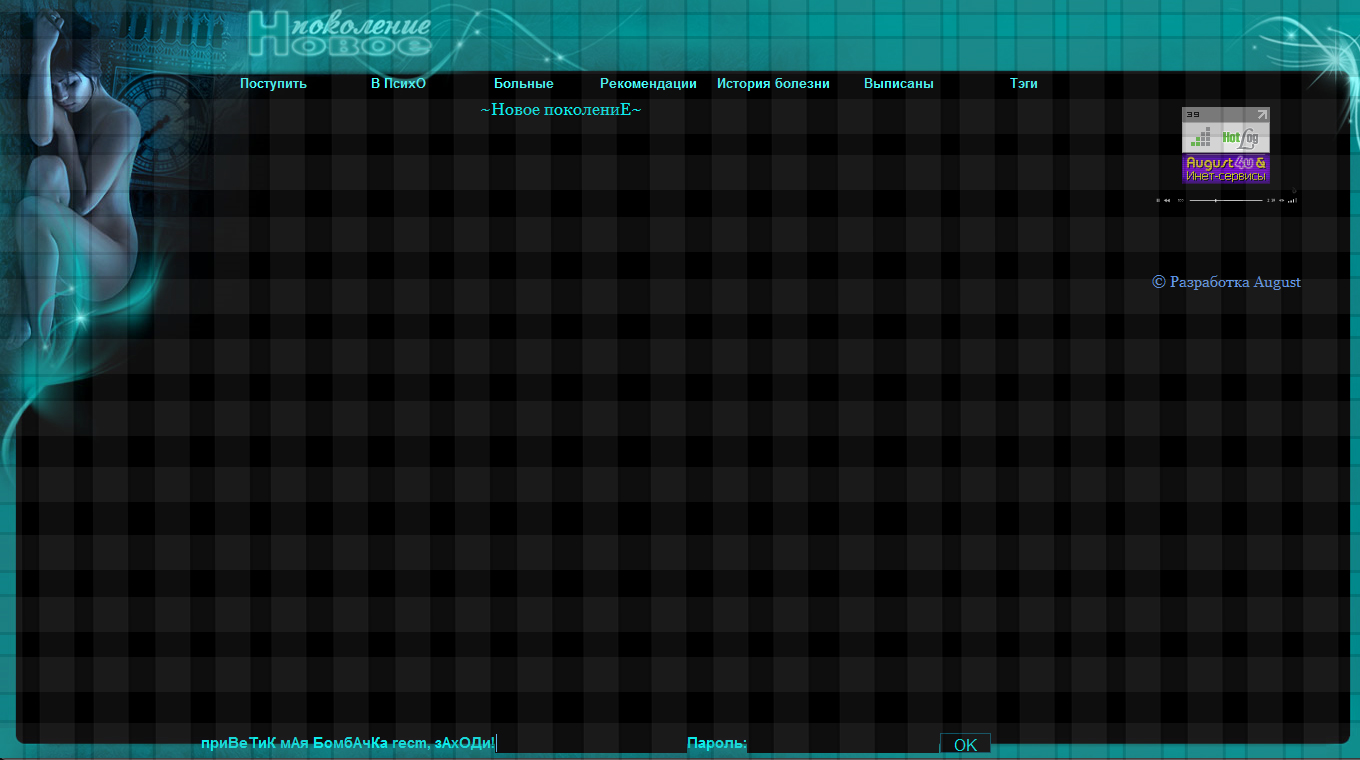Click the ~Новое поколениЕ~ title link

pos(561,109)
